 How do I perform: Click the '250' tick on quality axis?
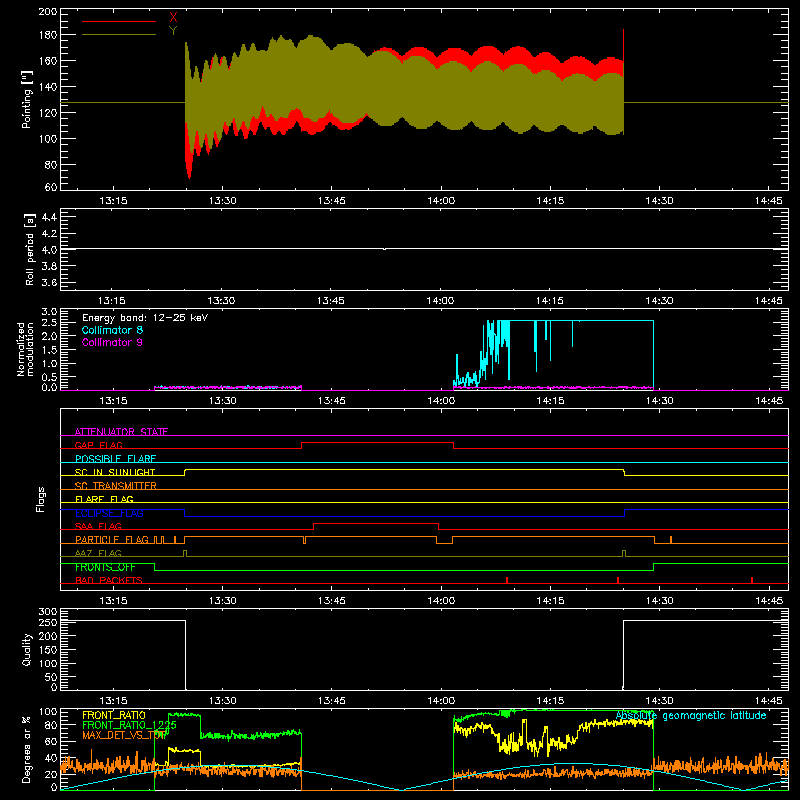tap(48, 622)
